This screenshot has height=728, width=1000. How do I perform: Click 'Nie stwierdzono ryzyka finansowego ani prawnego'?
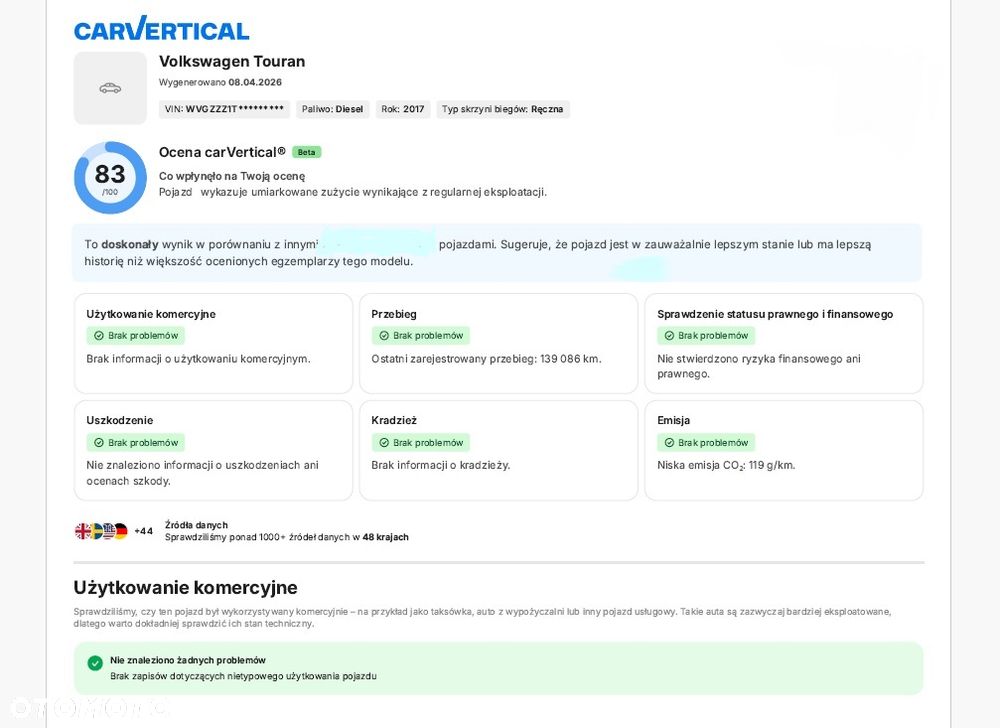759,367
